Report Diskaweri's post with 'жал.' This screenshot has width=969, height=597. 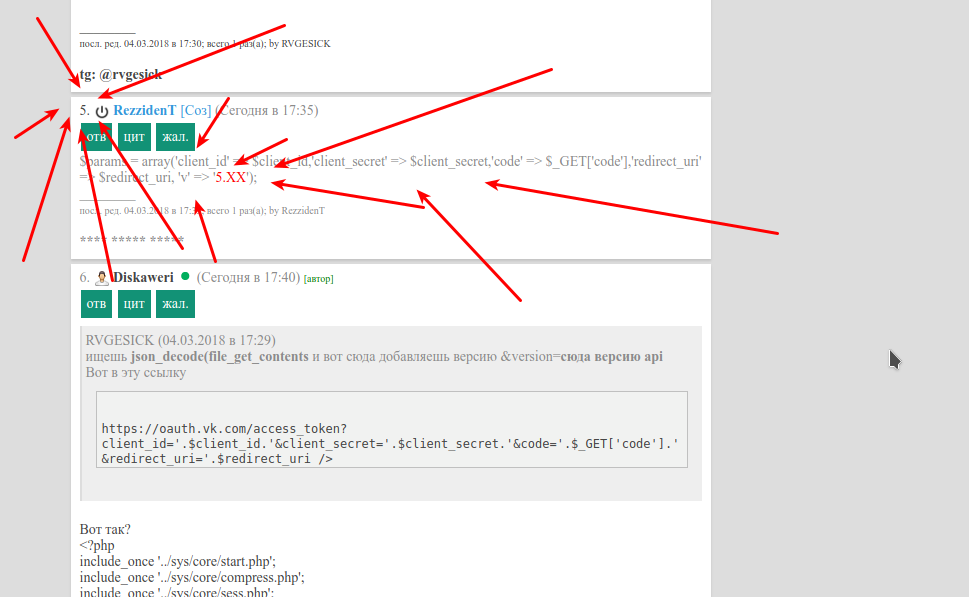coord(175,303)
